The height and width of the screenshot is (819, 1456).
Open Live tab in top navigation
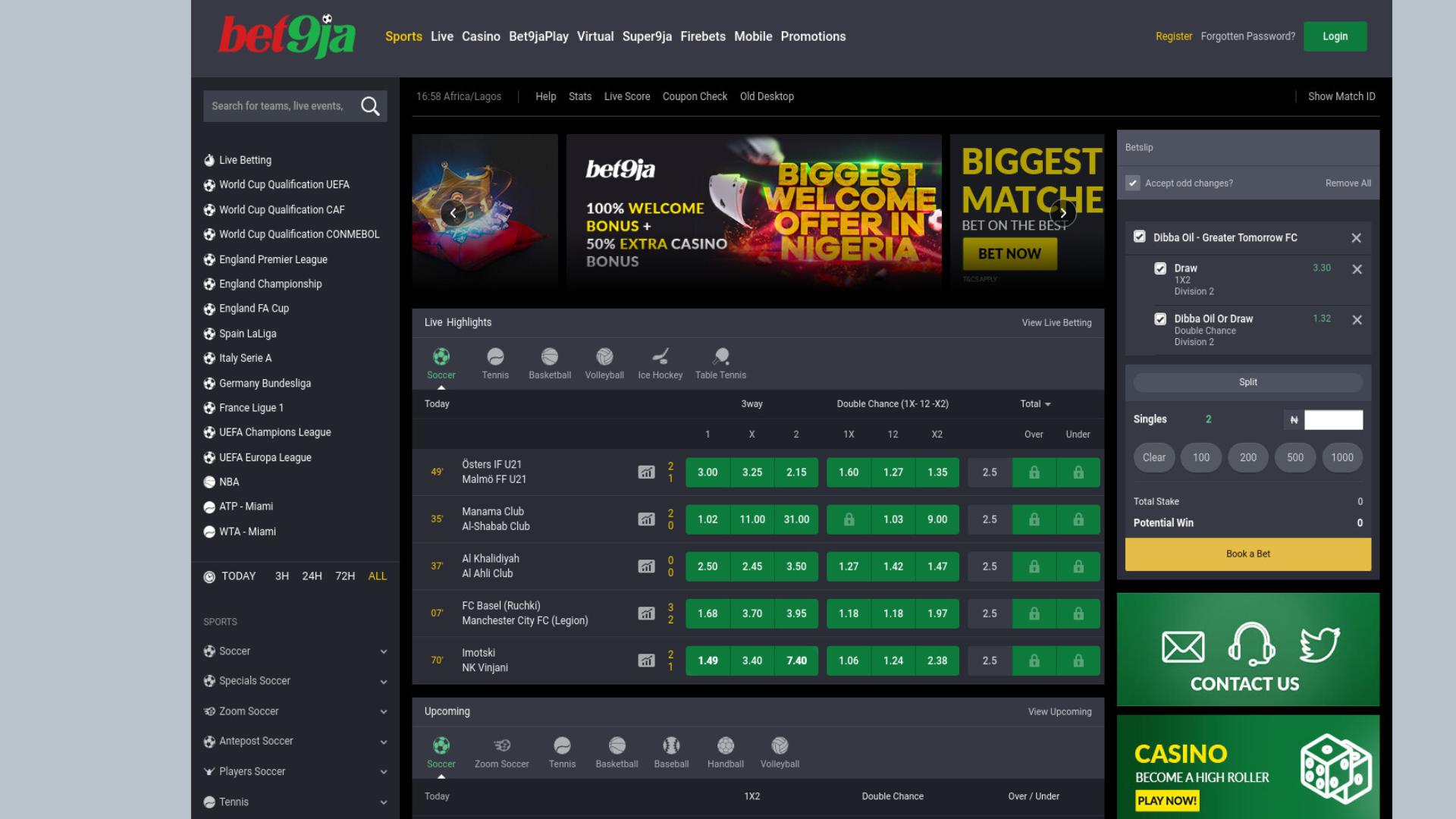pos(442,36)
